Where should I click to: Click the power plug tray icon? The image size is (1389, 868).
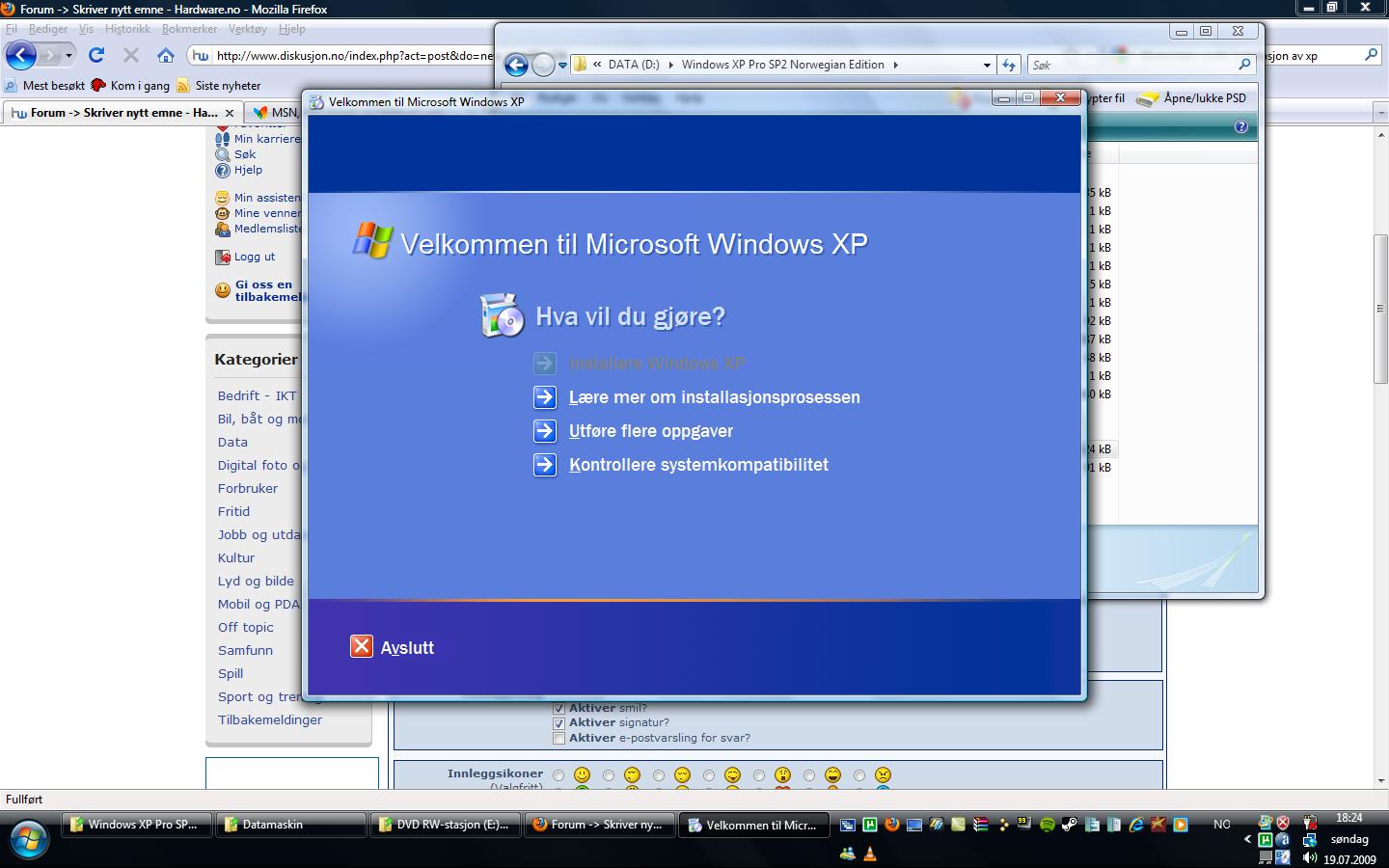click(1309, 823)
